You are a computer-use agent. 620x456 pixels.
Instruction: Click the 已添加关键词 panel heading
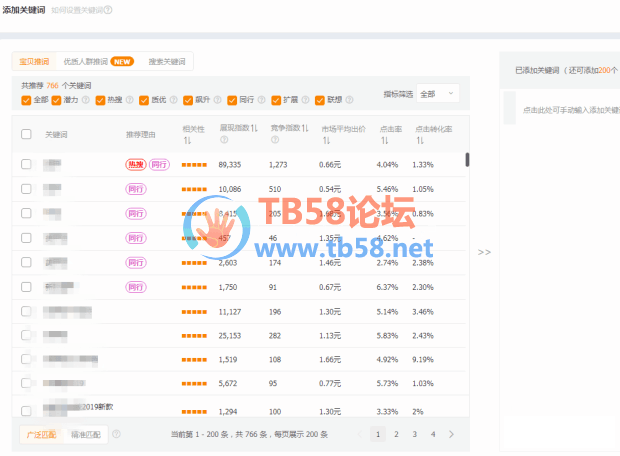(567, 70)
